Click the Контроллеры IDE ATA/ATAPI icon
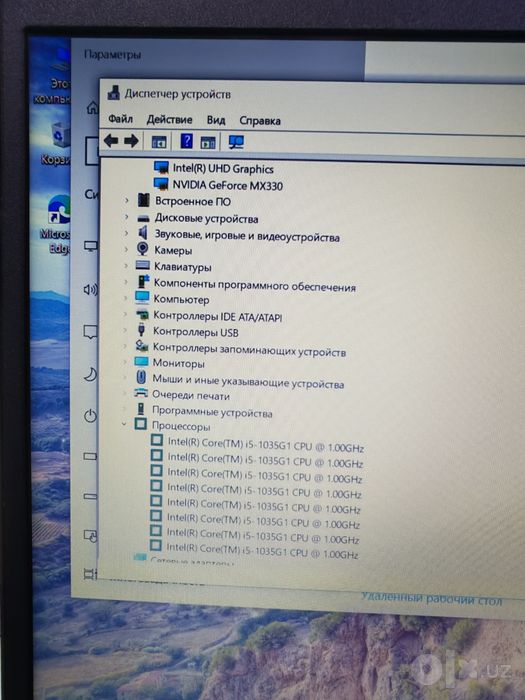Image resolution: width=525 pixels, height=700 pixels. pyautogui.click(x=142, y=314)
